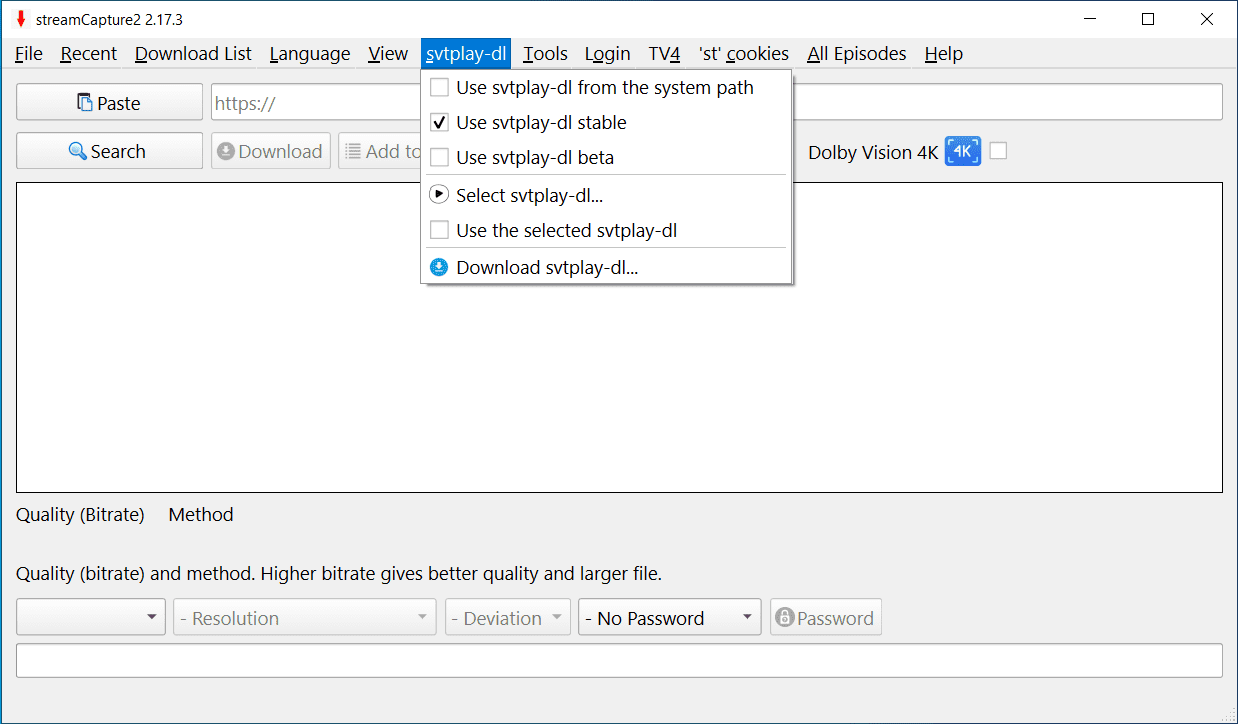Image resolution: width=1238 pixels, height=724 pixels.
Task: Open the File menu
Action: tap(29, 54)
